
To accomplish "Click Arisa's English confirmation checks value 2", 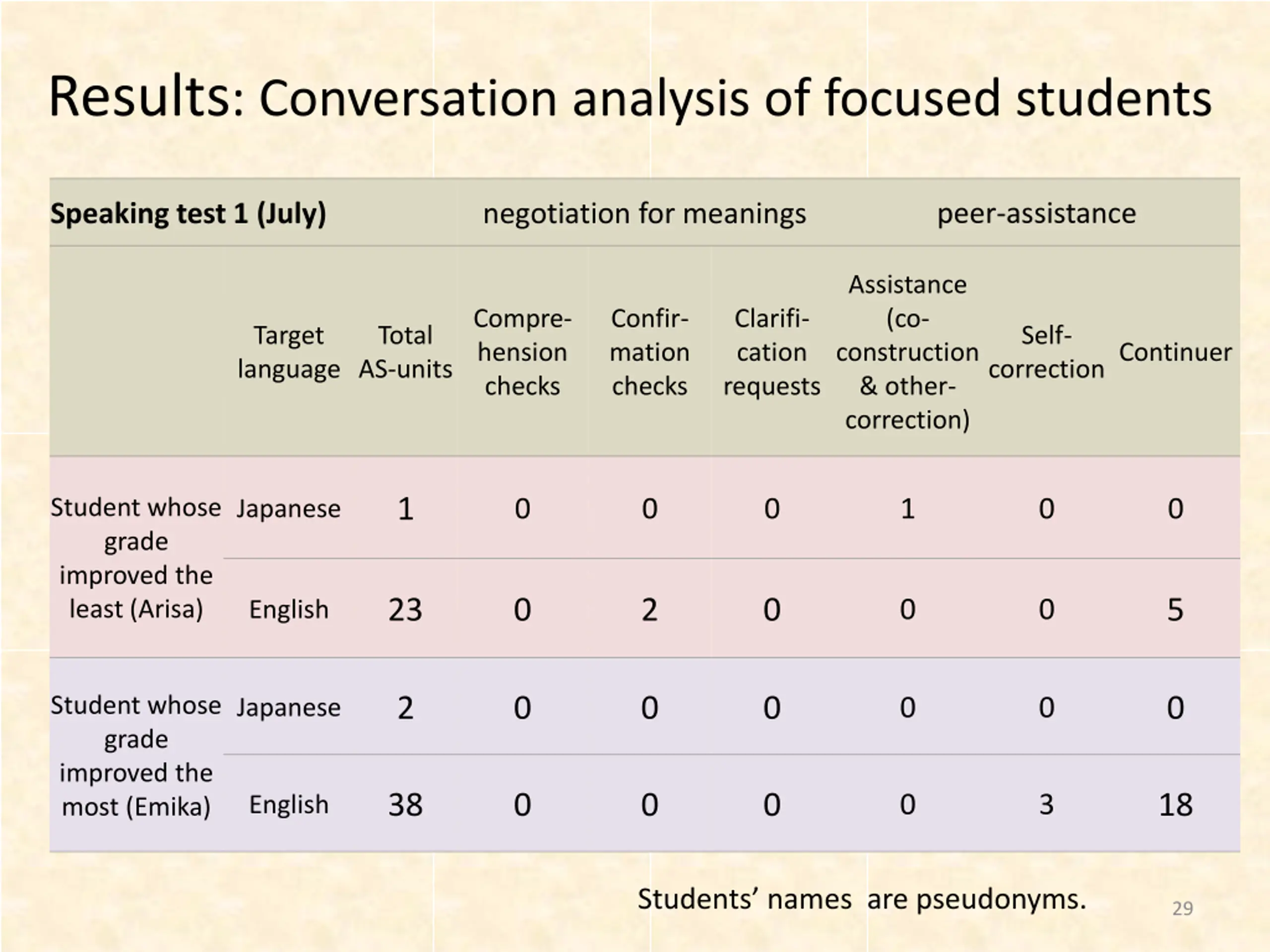I will (x=649, y=609).
